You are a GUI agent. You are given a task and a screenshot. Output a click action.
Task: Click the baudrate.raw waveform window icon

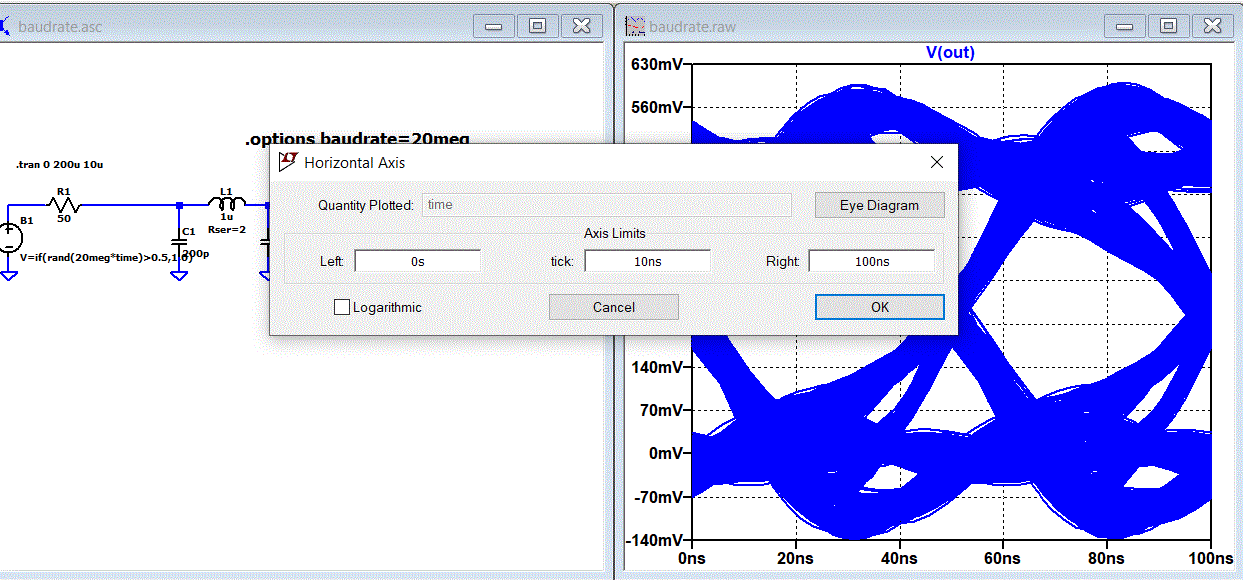point(635,26)
